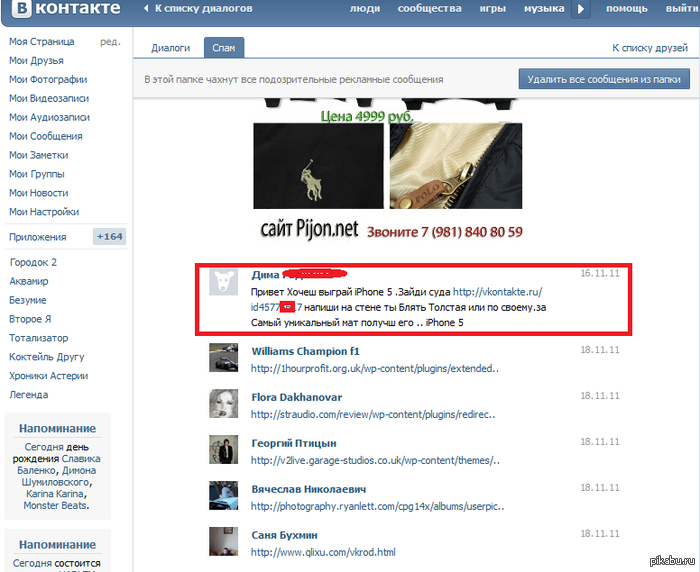Open the сообщества header menu item
Screen dimensions: 700x572
click(429, 9)
